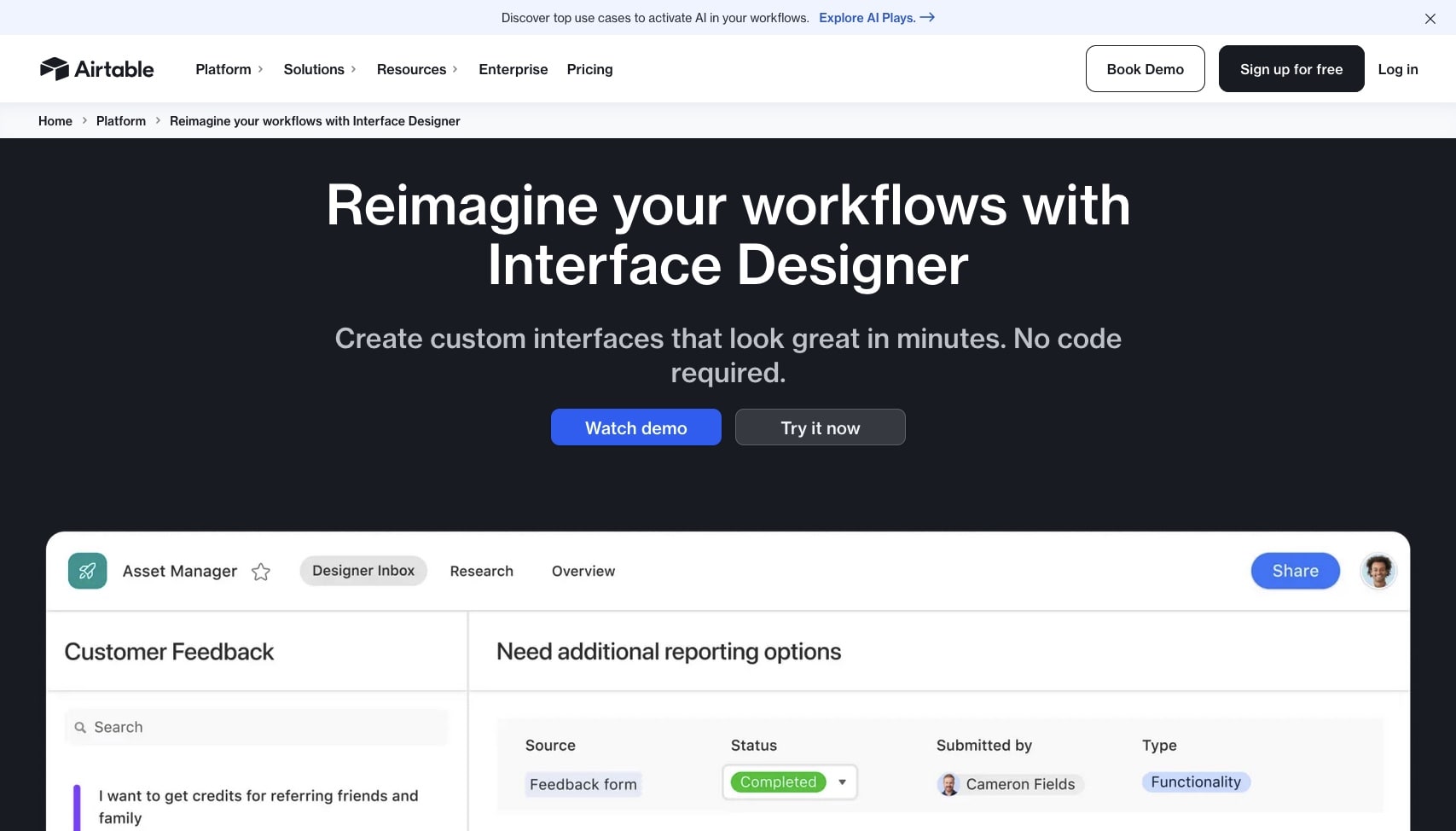
Task: Open the Overview tab
Action: (583, 571)
